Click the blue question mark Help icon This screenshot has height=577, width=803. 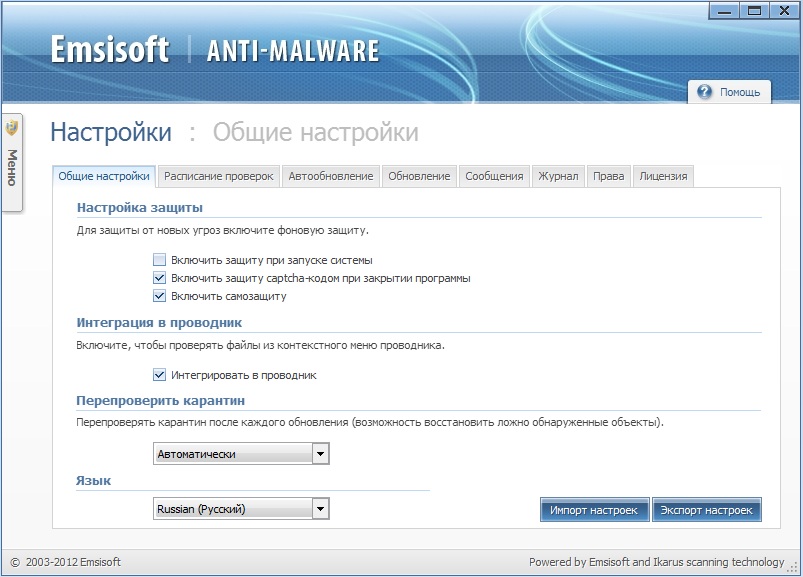pos(705,92)
